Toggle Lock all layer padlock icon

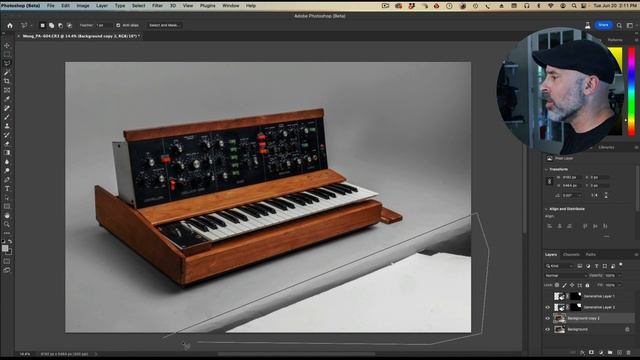587,285
